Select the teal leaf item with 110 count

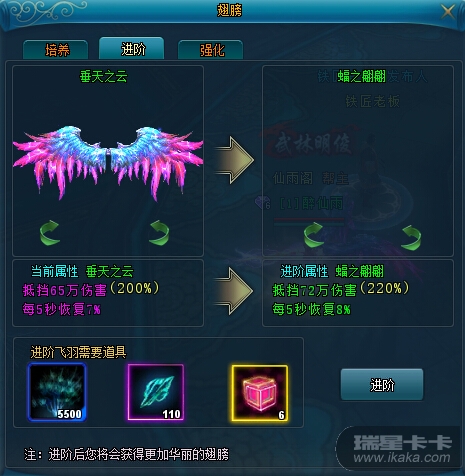tap(156, 392)
